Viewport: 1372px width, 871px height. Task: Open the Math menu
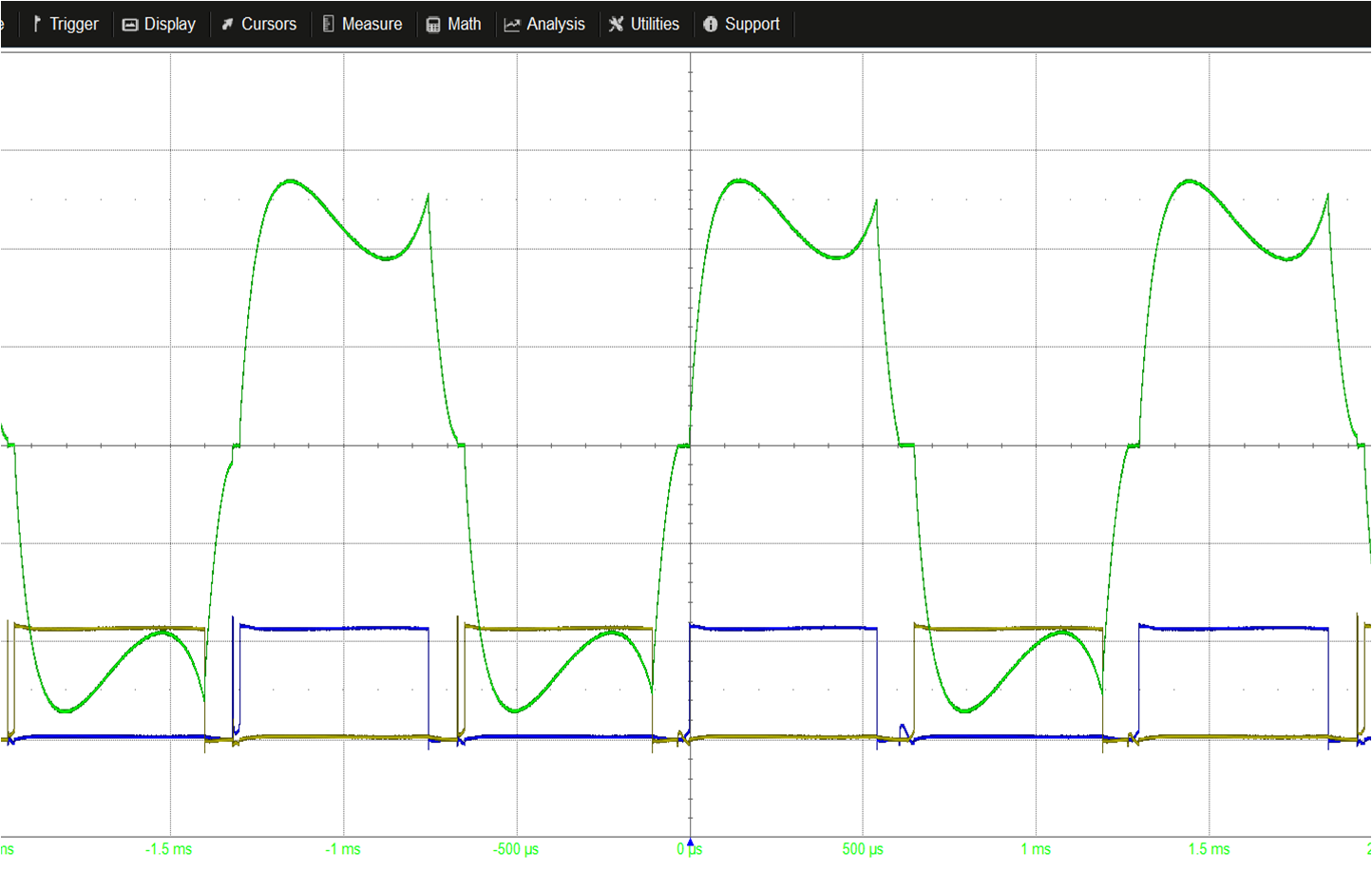click(x=464, y=24)
